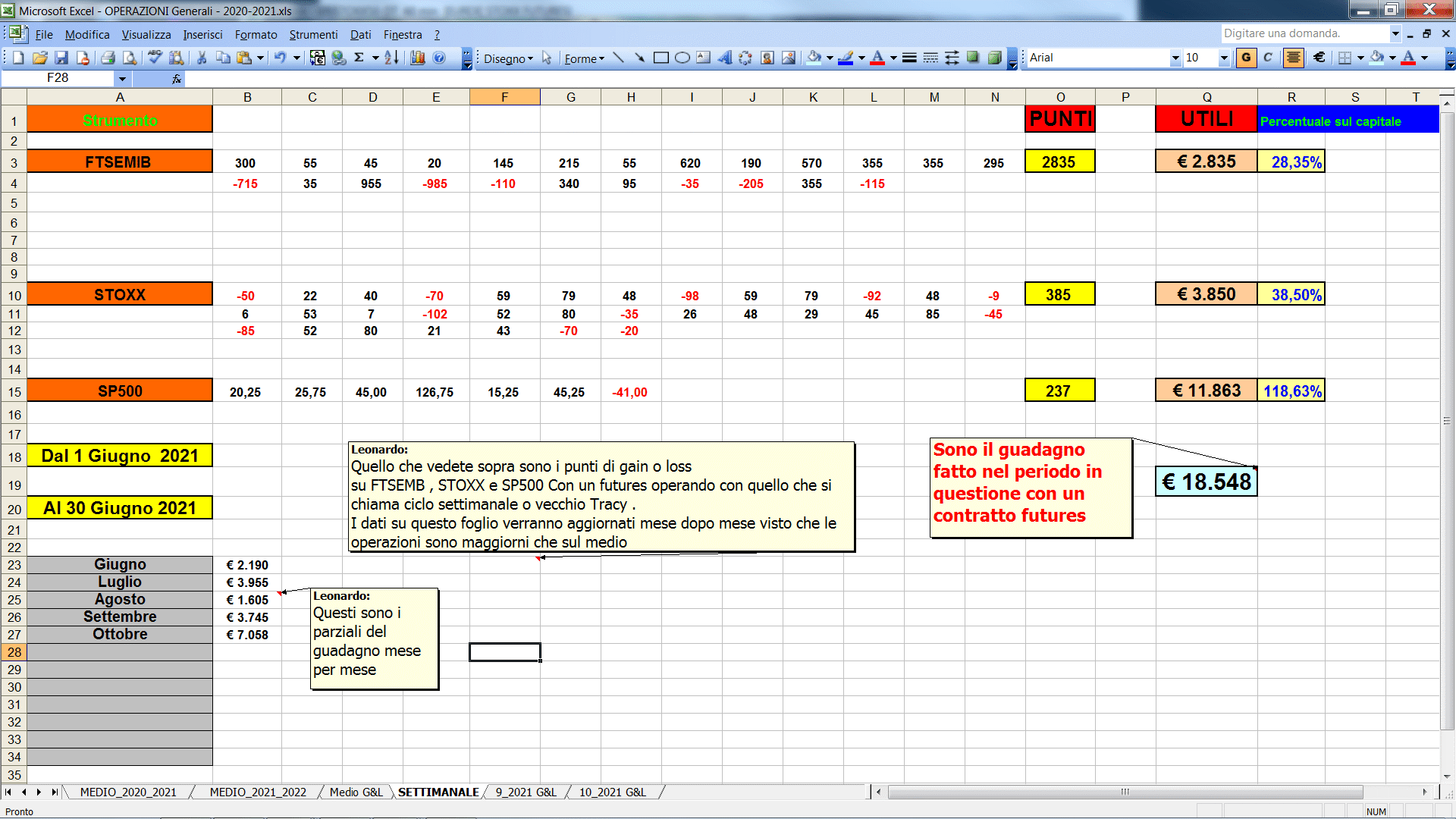This screenshot has height=819, width=1456.
Task: Click the AutoSum sigma icon
Action: (359, 58)
